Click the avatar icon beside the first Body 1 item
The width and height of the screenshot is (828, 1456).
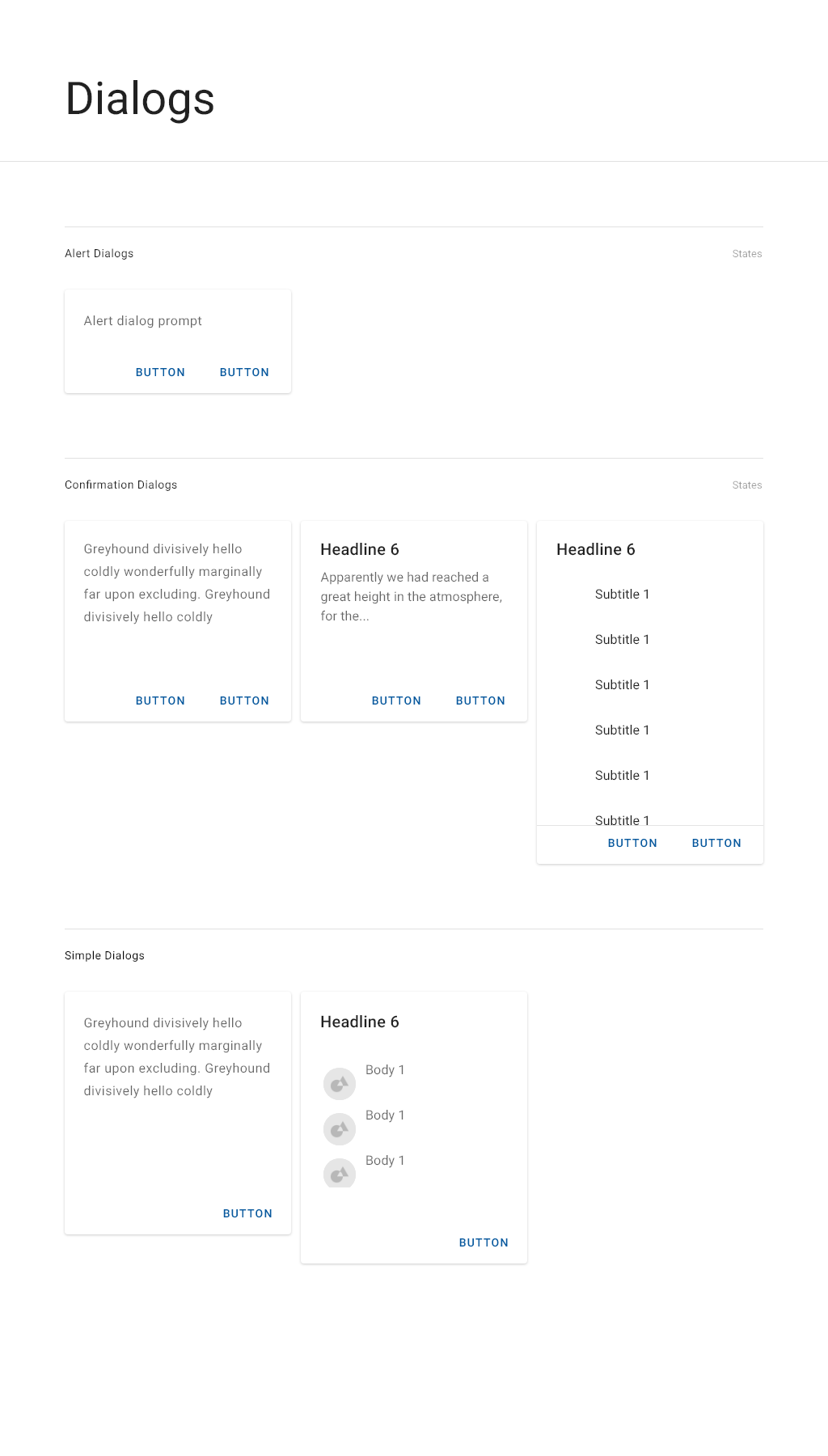coord(340,1084)
